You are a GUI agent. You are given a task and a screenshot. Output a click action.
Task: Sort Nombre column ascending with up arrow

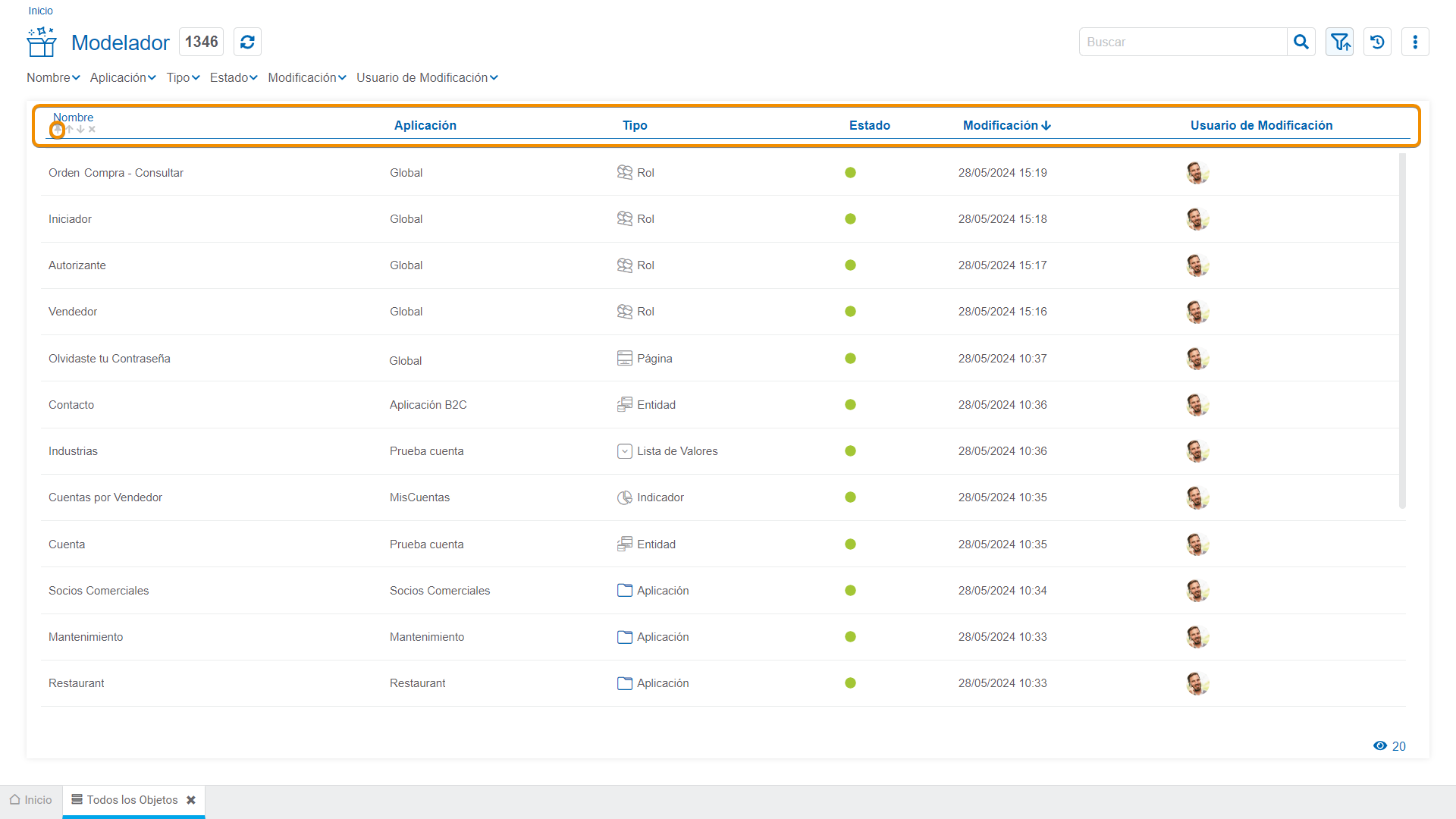[x=69, y=130]
